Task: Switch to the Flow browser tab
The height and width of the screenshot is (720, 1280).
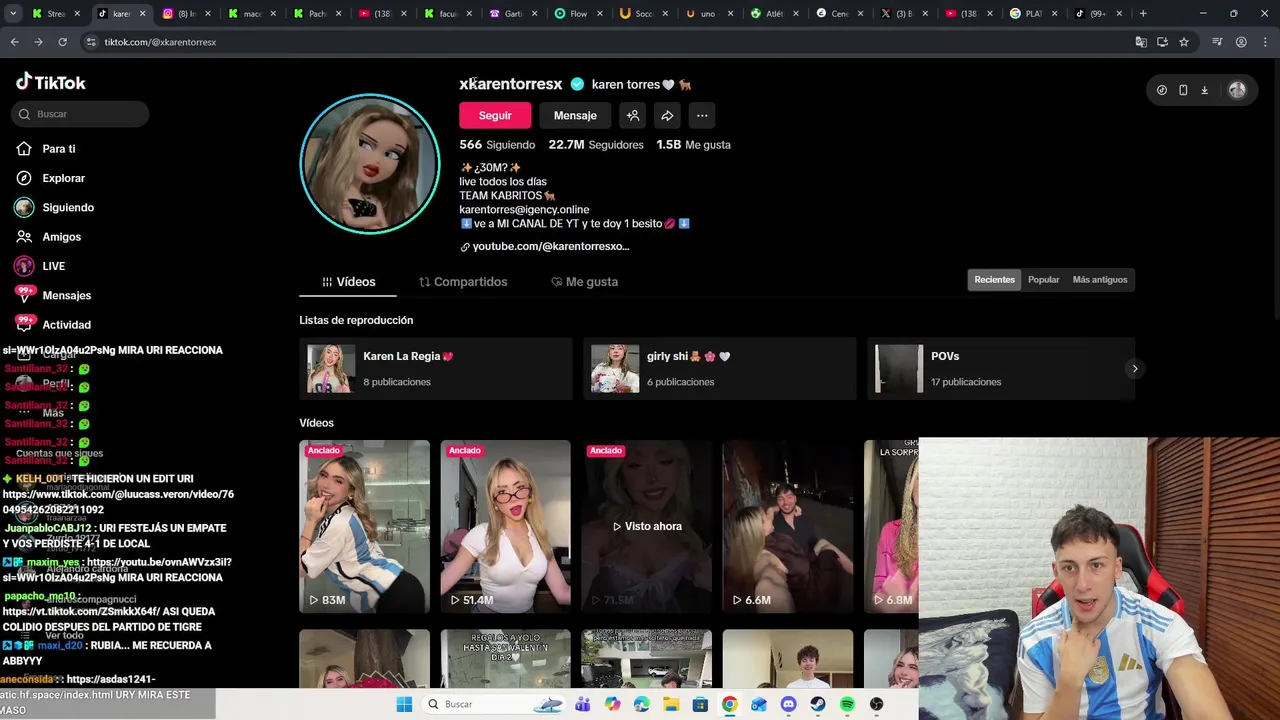Action: 577,13
